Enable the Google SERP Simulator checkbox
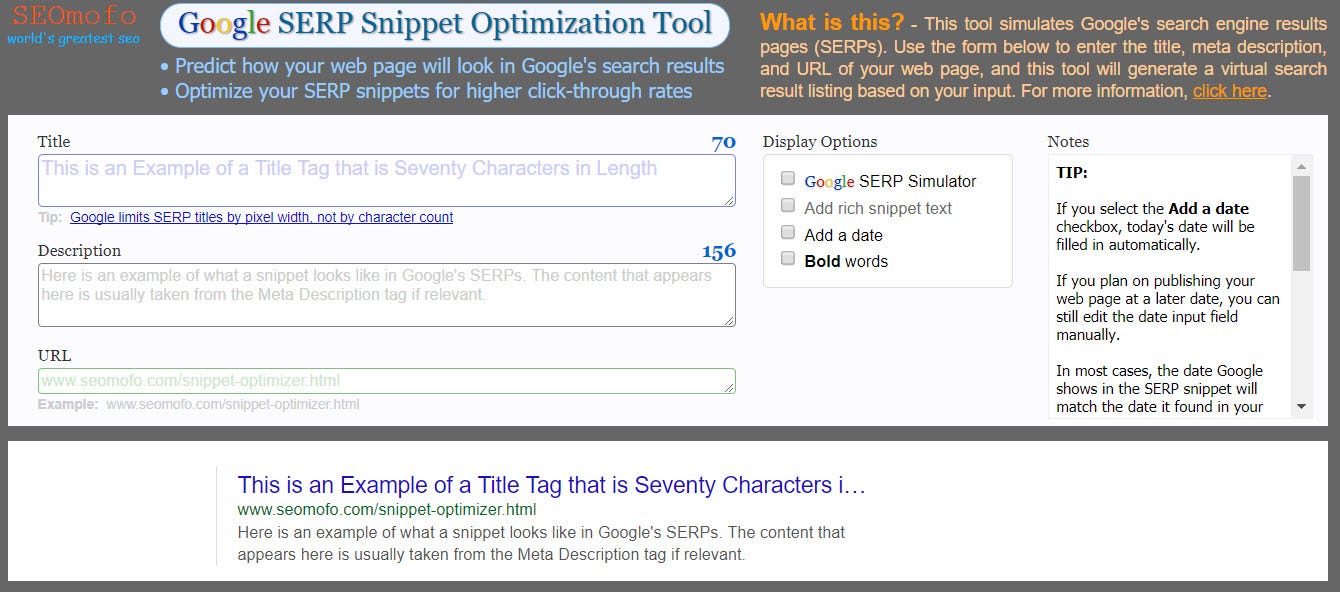The image size is (1340, 592). (x=788, y=179)
